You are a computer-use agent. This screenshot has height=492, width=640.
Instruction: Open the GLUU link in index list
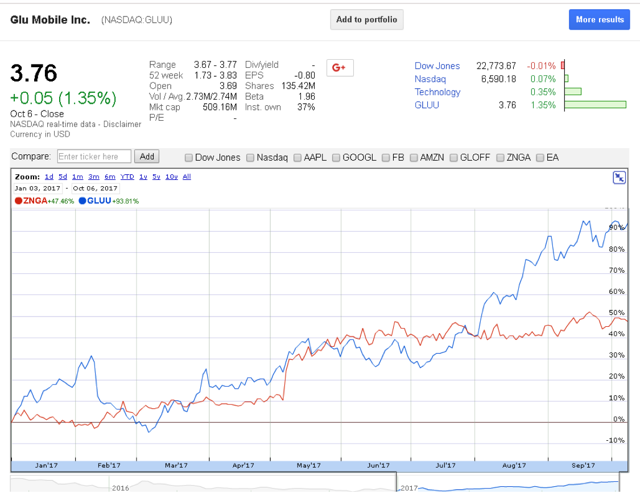(x=427, y=105)
